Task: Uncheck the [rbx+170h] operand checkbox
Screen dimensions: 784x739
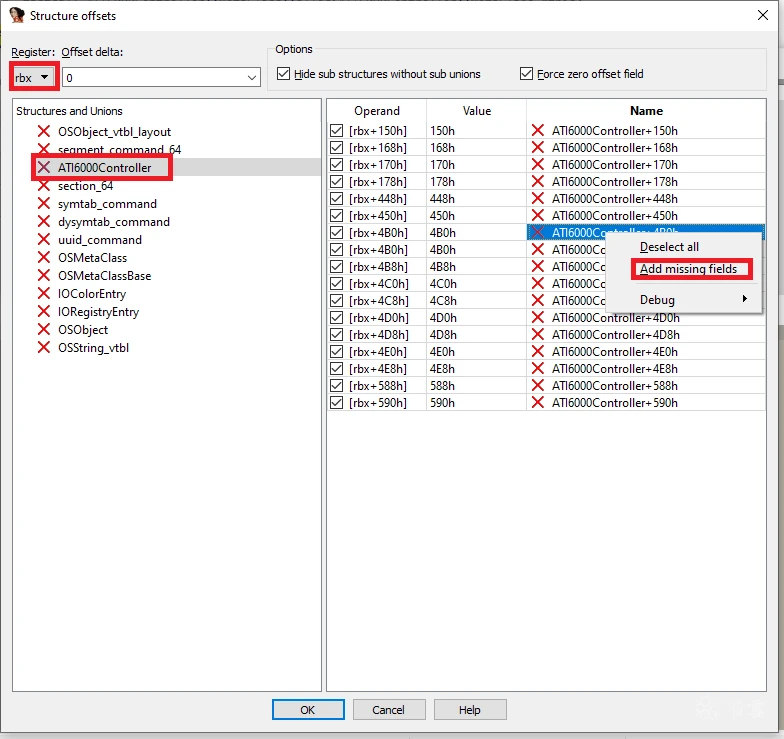Action: click(336, 164)
